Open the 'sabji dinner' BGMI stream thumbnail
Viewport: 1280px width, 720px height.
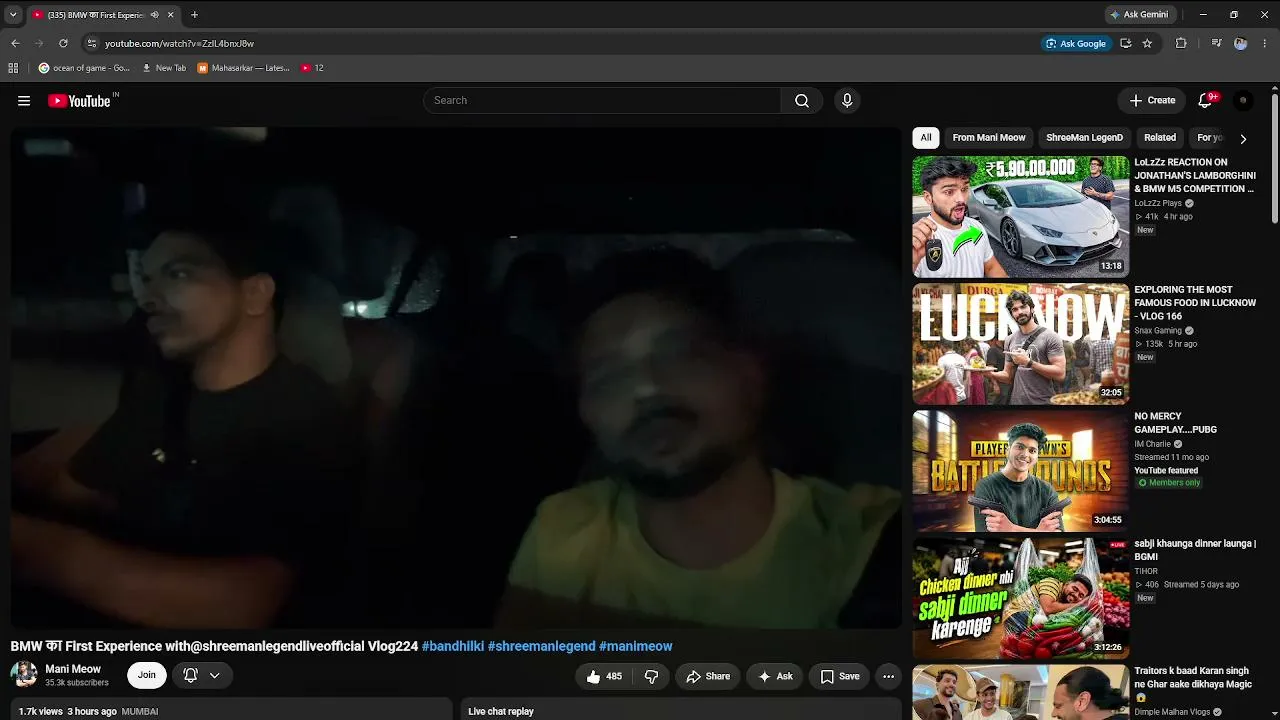1020,598
